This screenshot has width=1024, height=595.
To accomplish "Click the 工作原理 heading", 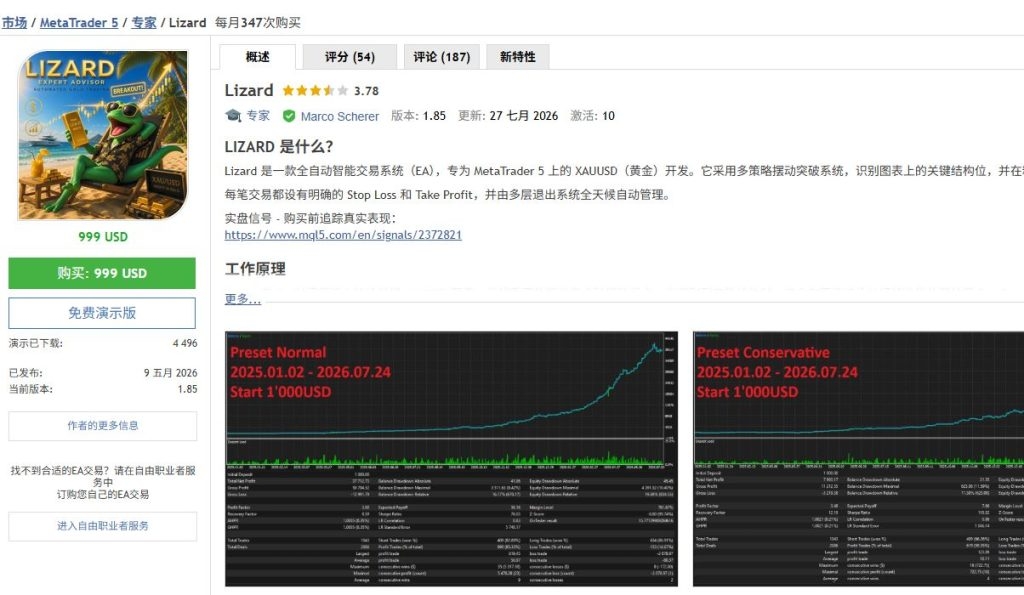I will 255,268.
